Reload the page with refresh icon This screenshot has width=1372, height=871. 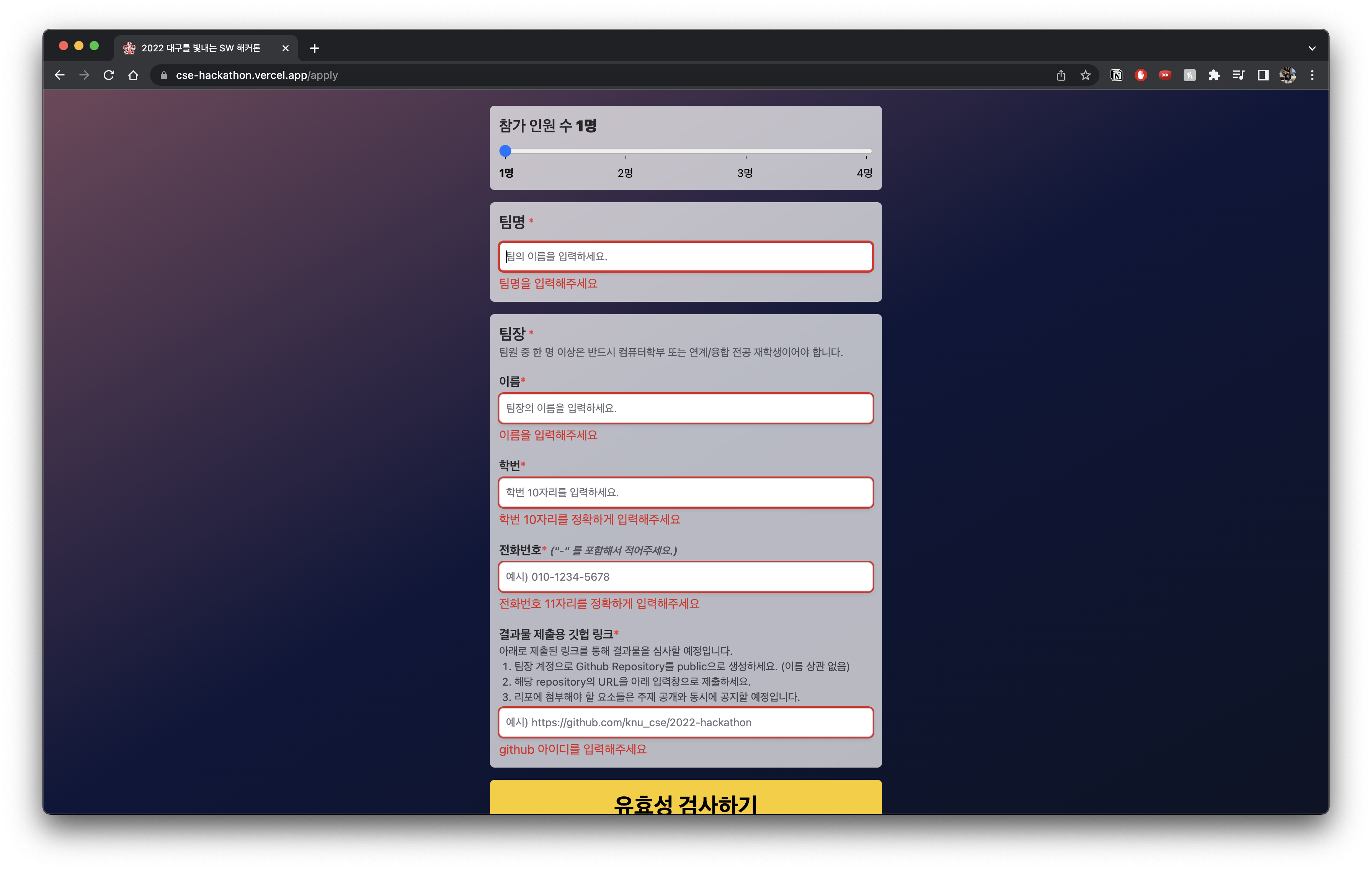pyautogui.click(x=109, y=75)
